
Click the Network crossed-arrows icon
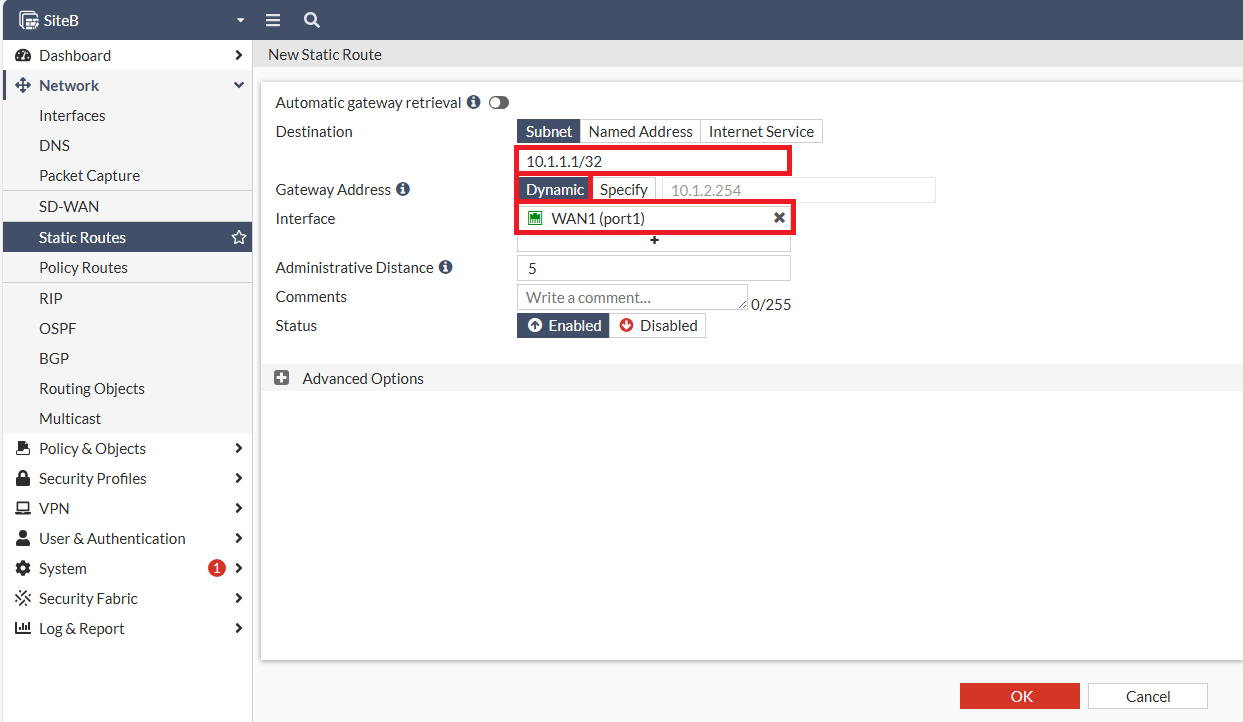(x=23, y=86)
